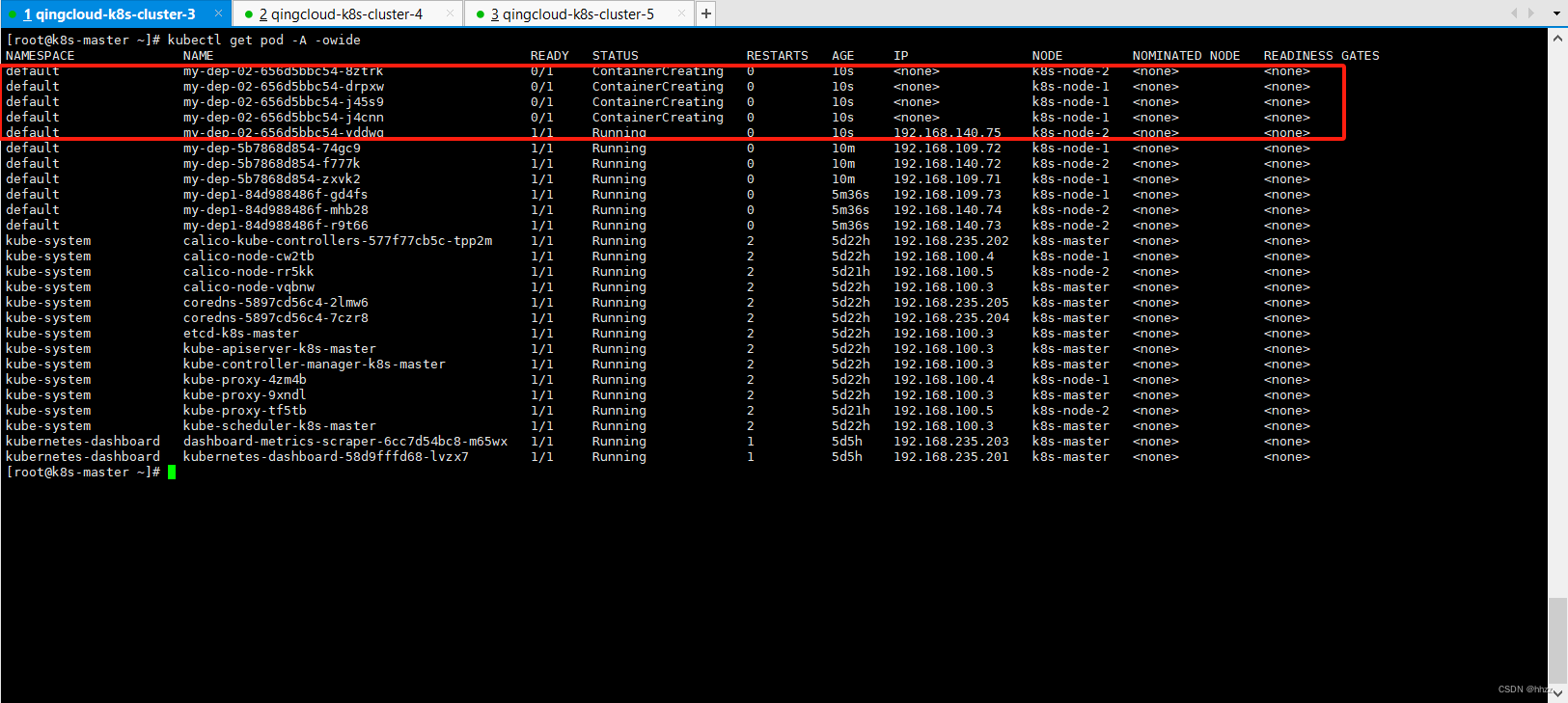Close the qingcloud-k8s-cluster-4 tab
This screenshot has height=703, width=1568.
[x=450, y=14]
